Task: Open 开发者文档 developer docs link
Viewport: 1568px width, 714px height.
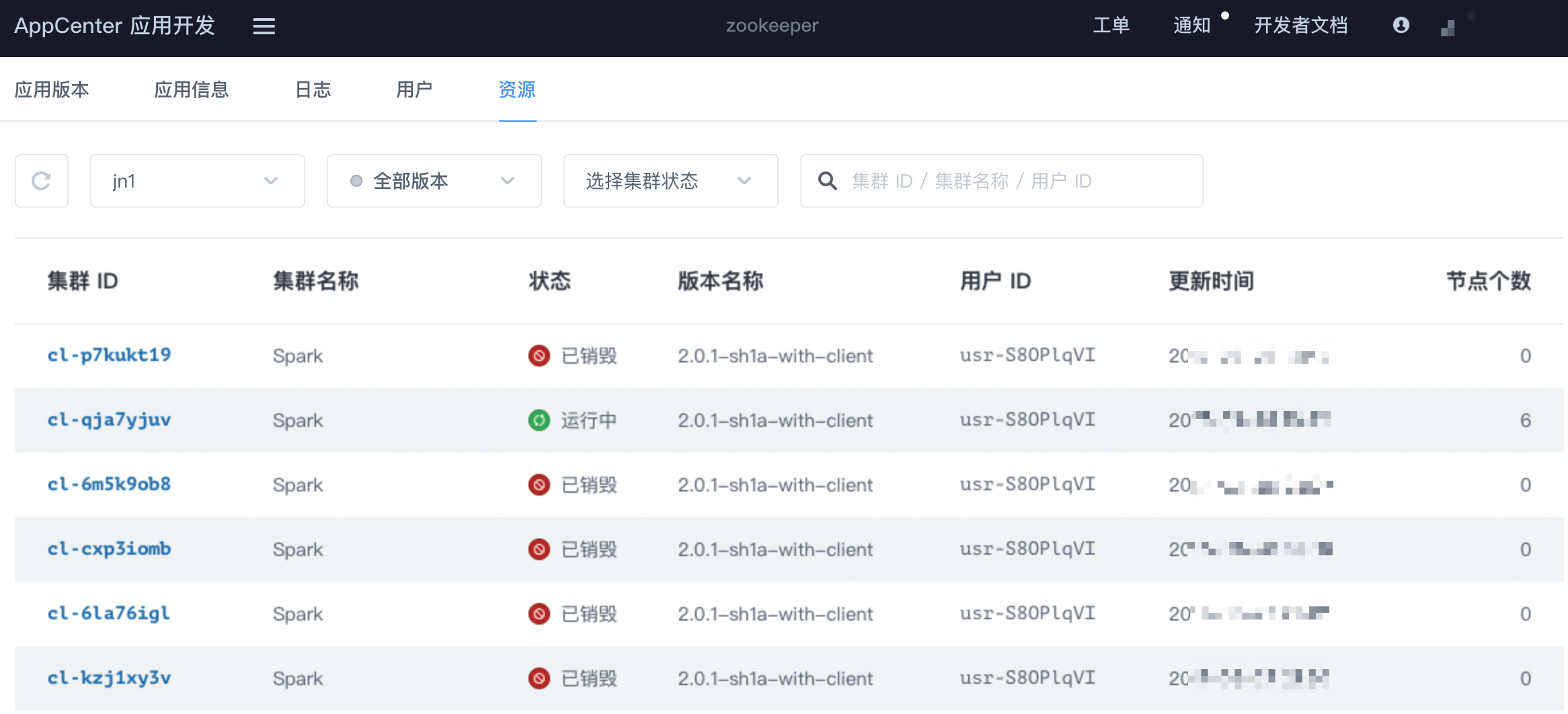Action: tap(1301, 26)
